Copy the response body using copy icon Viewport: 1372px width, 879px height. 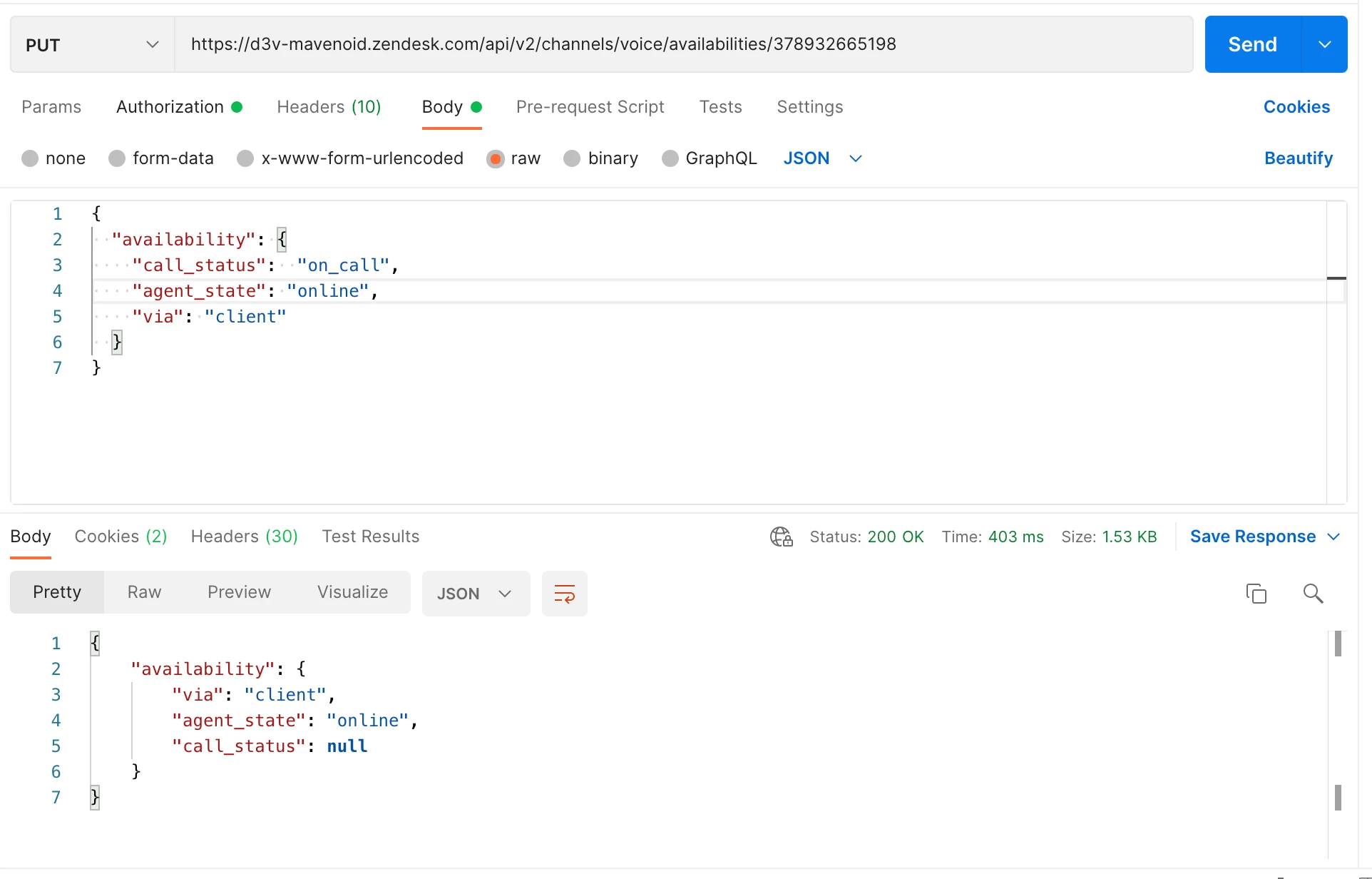[x=1256, y=594]
